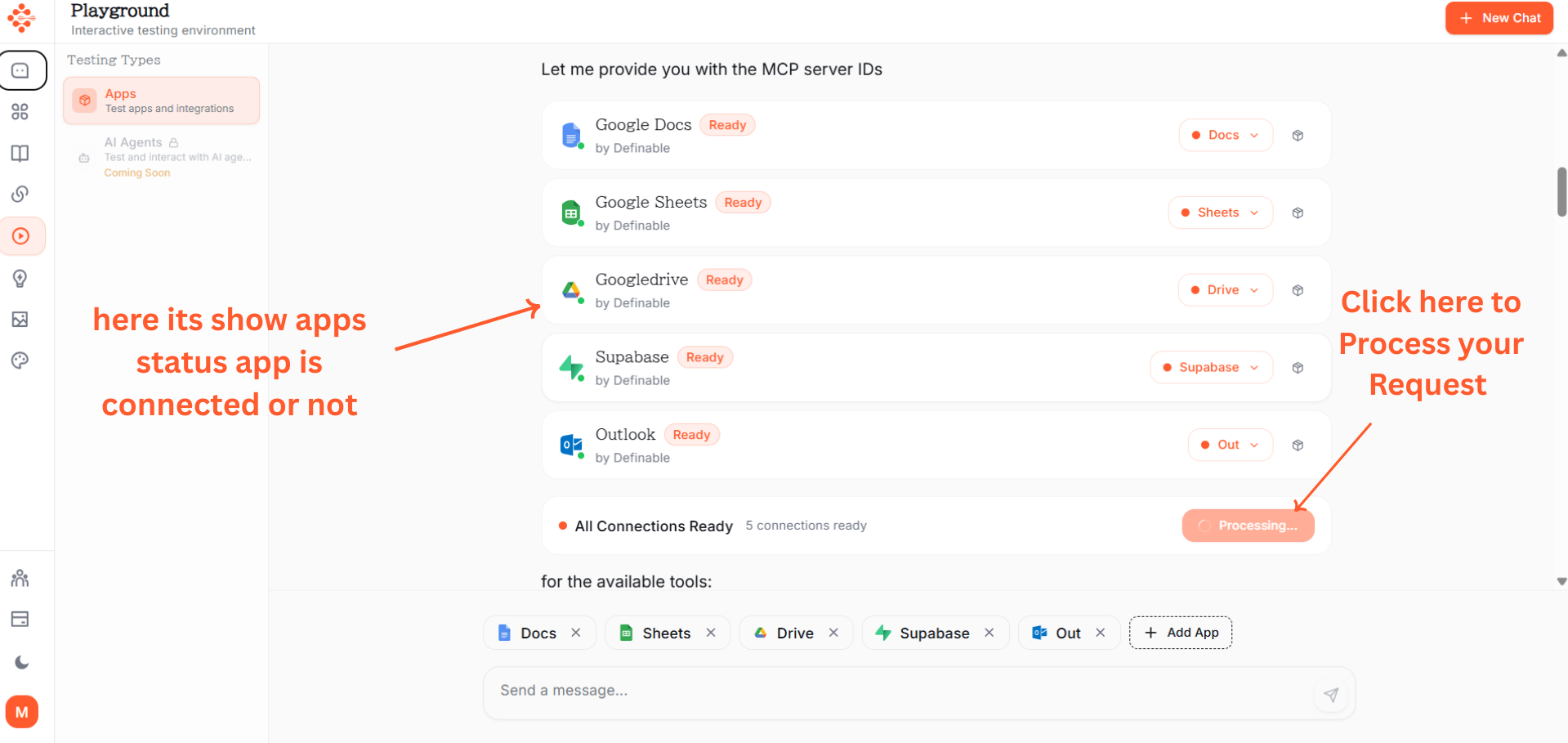Click the Googledrive app icon
The image size is (1568, 743).
(x=572, y=290)
